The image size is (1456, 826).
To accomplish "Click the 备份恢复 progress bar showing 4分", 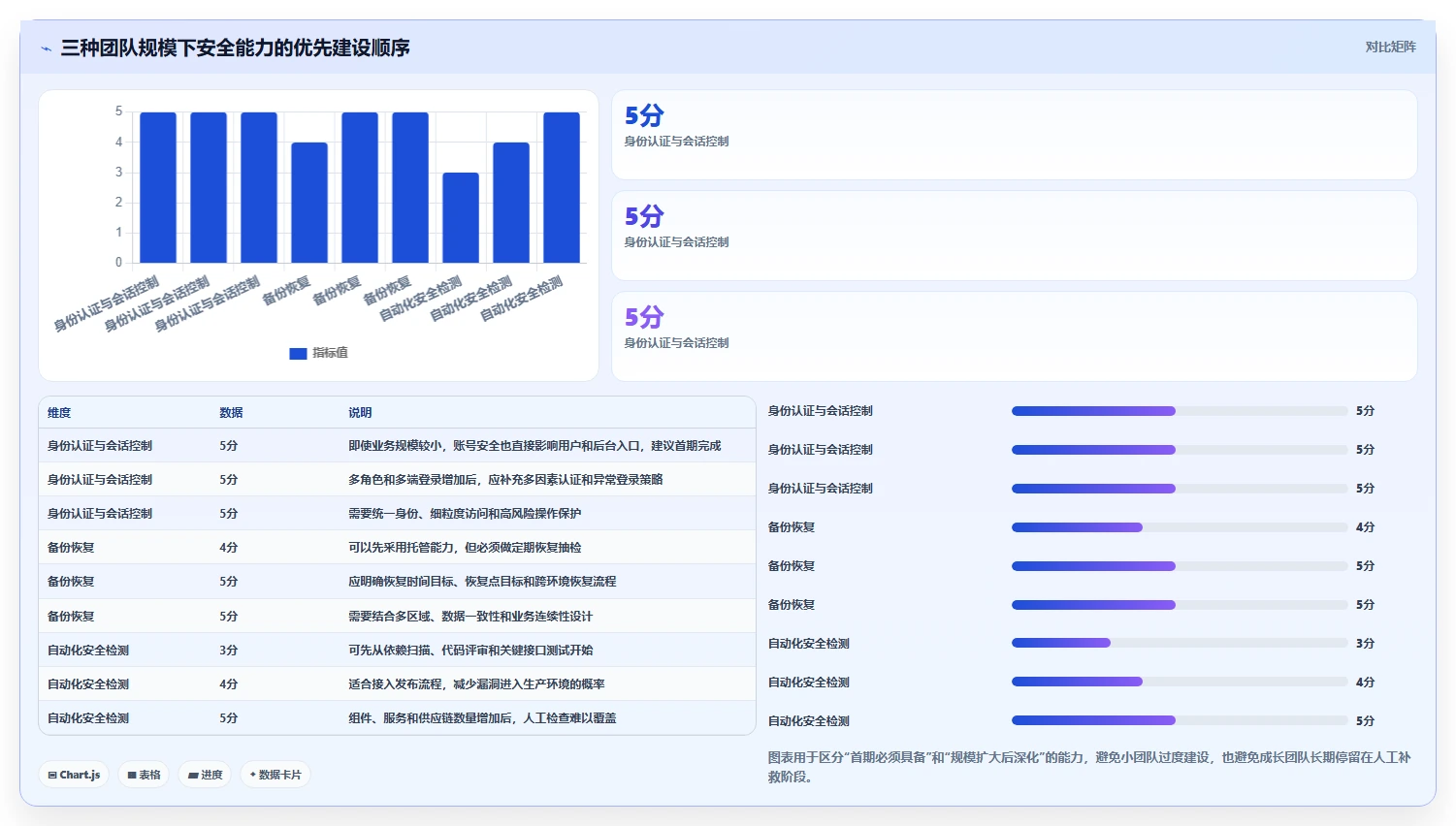I will coord(1180,527).
